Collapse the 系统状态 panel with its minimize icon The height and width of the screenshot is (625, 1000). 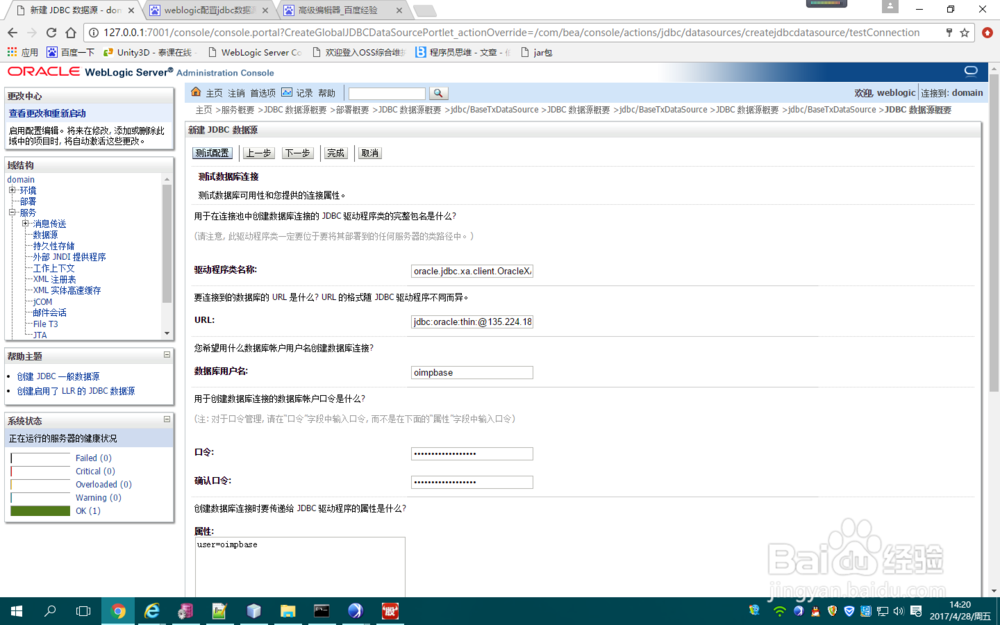tap(166, 420)
